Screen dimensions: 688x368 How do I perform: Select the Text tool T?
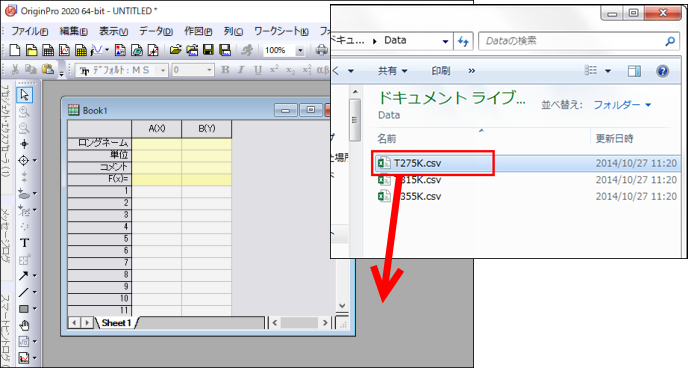(x=24, y=243)
